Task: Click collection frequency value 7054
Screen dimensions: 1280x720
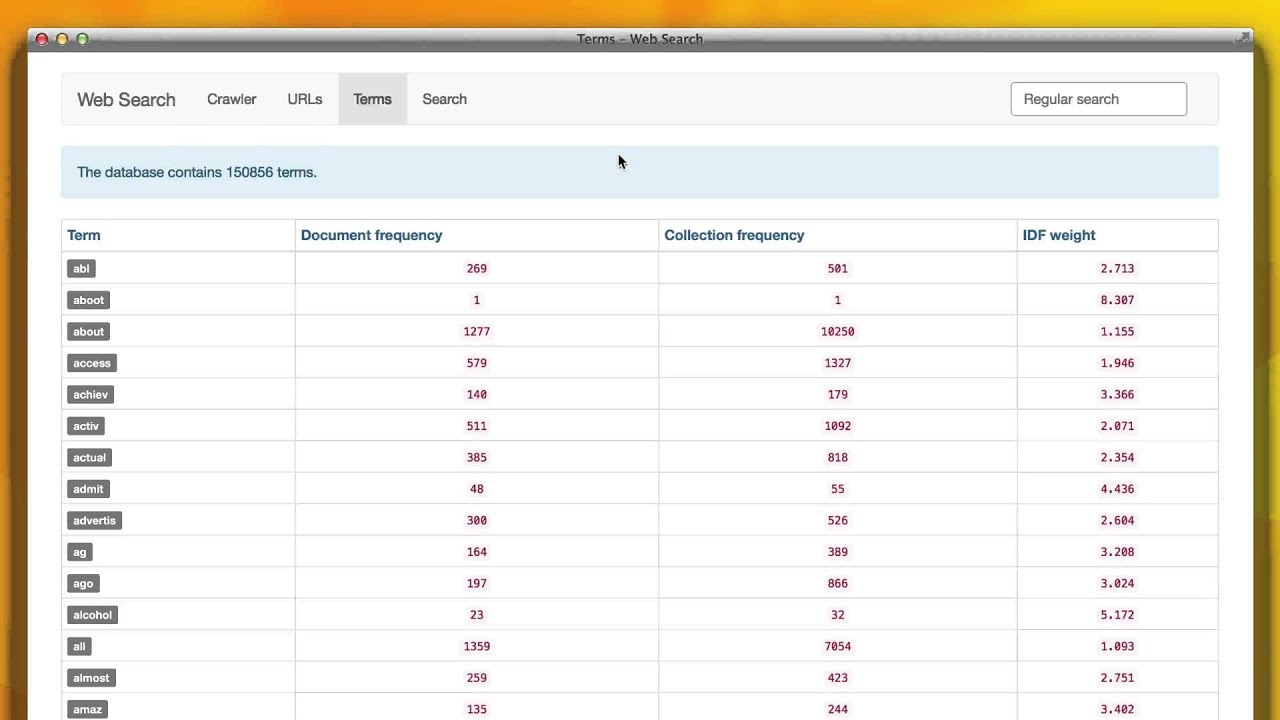Action: [837, 646]
